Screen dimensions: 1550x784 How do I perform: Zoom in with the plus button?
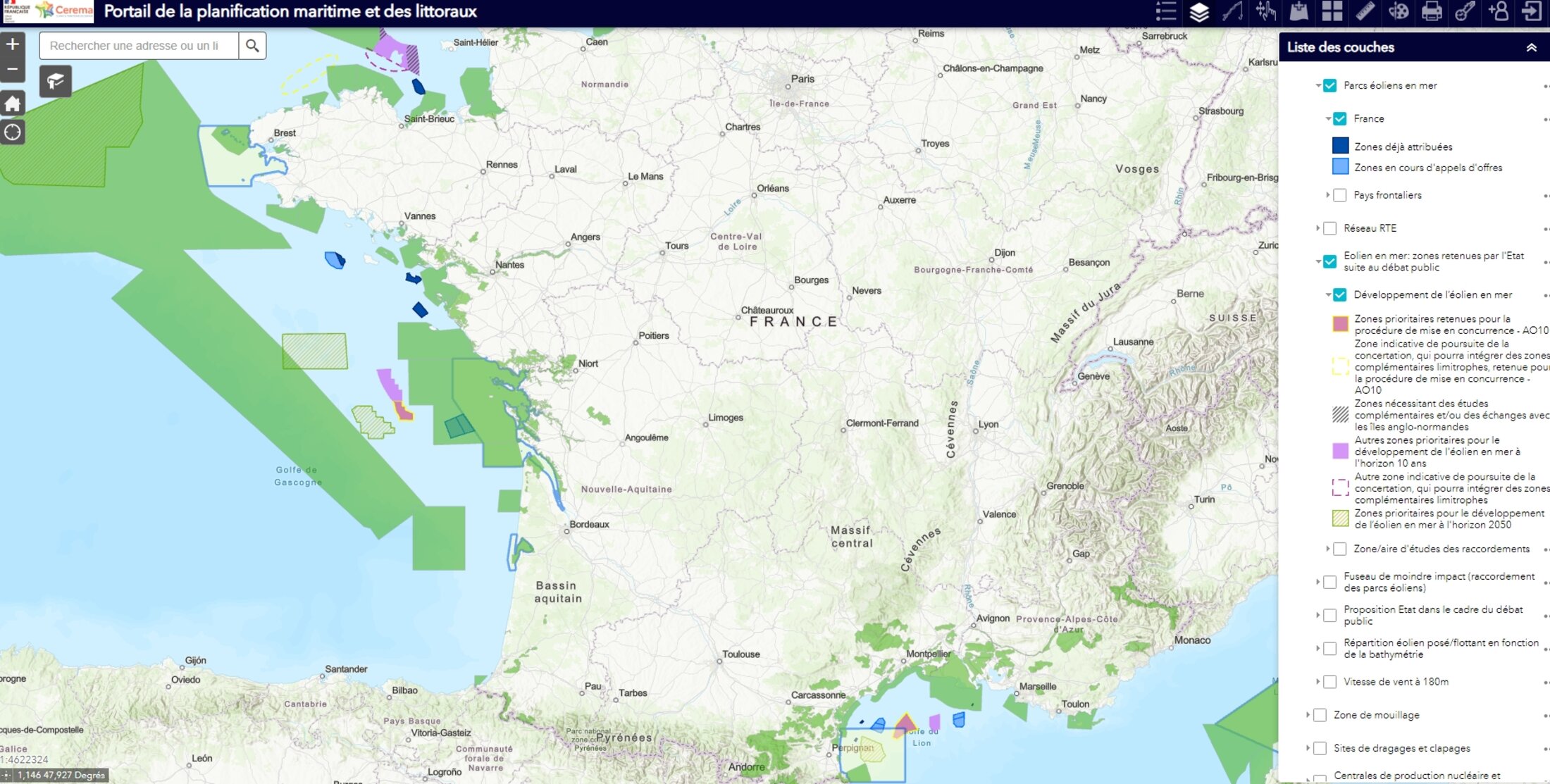13,44
